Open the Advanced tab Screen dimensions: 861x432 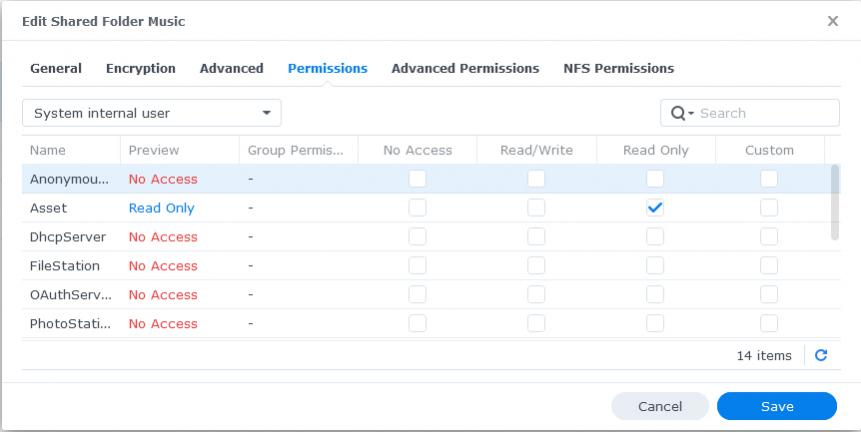(231, 69)
